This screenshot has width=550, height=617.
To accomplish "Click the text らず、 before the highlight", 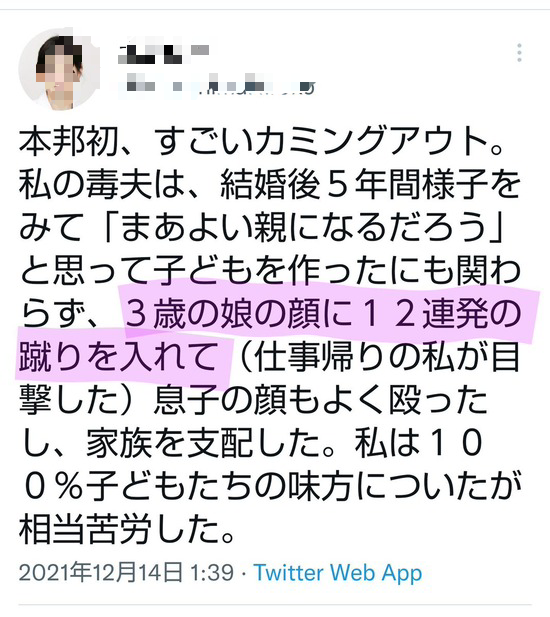I will (x=69, y=314).
